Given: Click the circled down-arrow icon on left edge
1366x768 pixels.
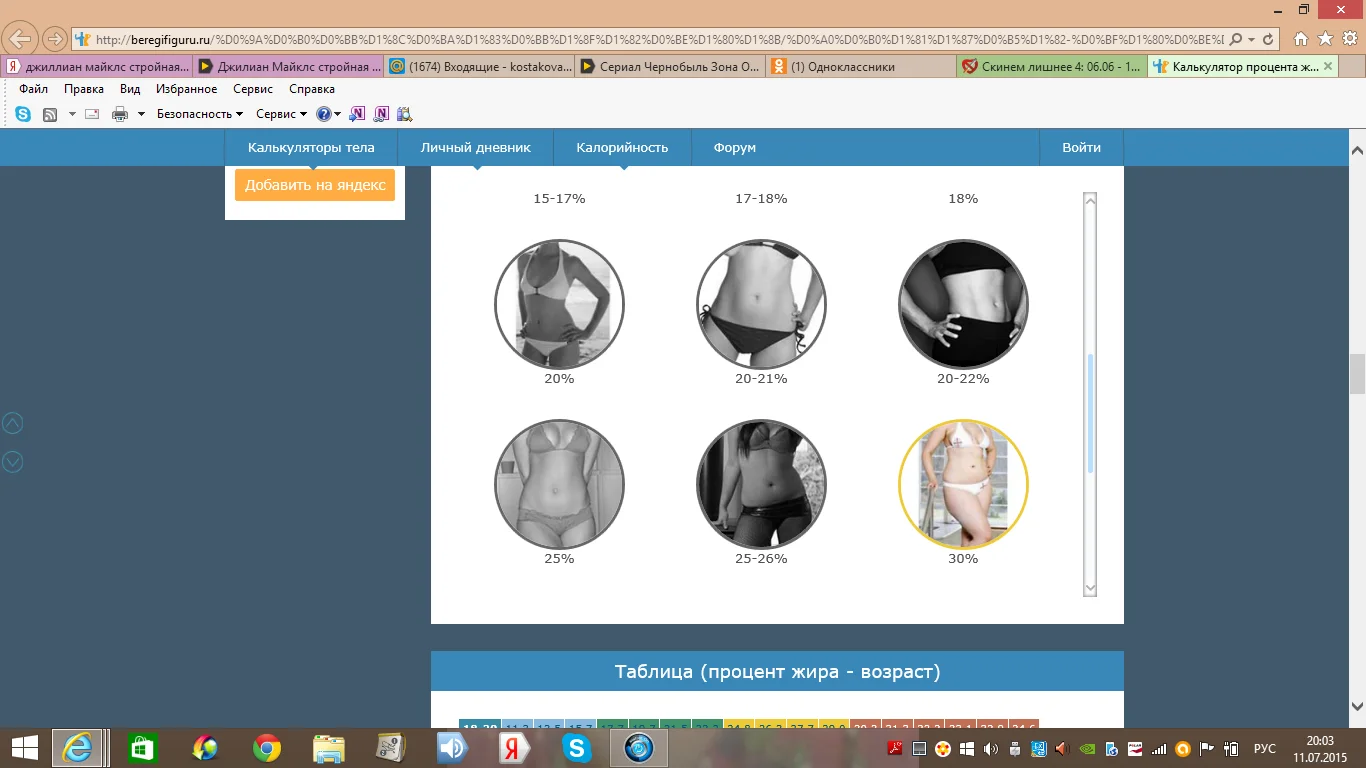Looking at the screenshot, I should click(x=12, y=461).
